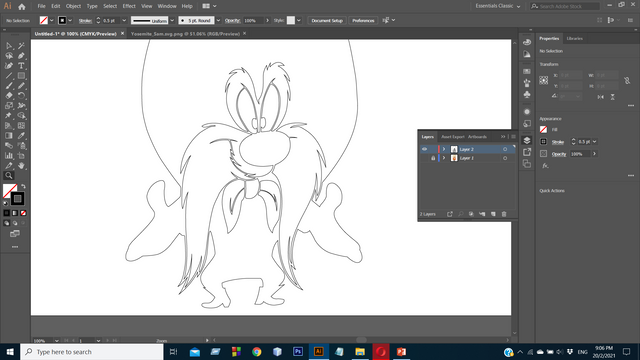
Task: Open the Effect menu
Action: point(129,6)
